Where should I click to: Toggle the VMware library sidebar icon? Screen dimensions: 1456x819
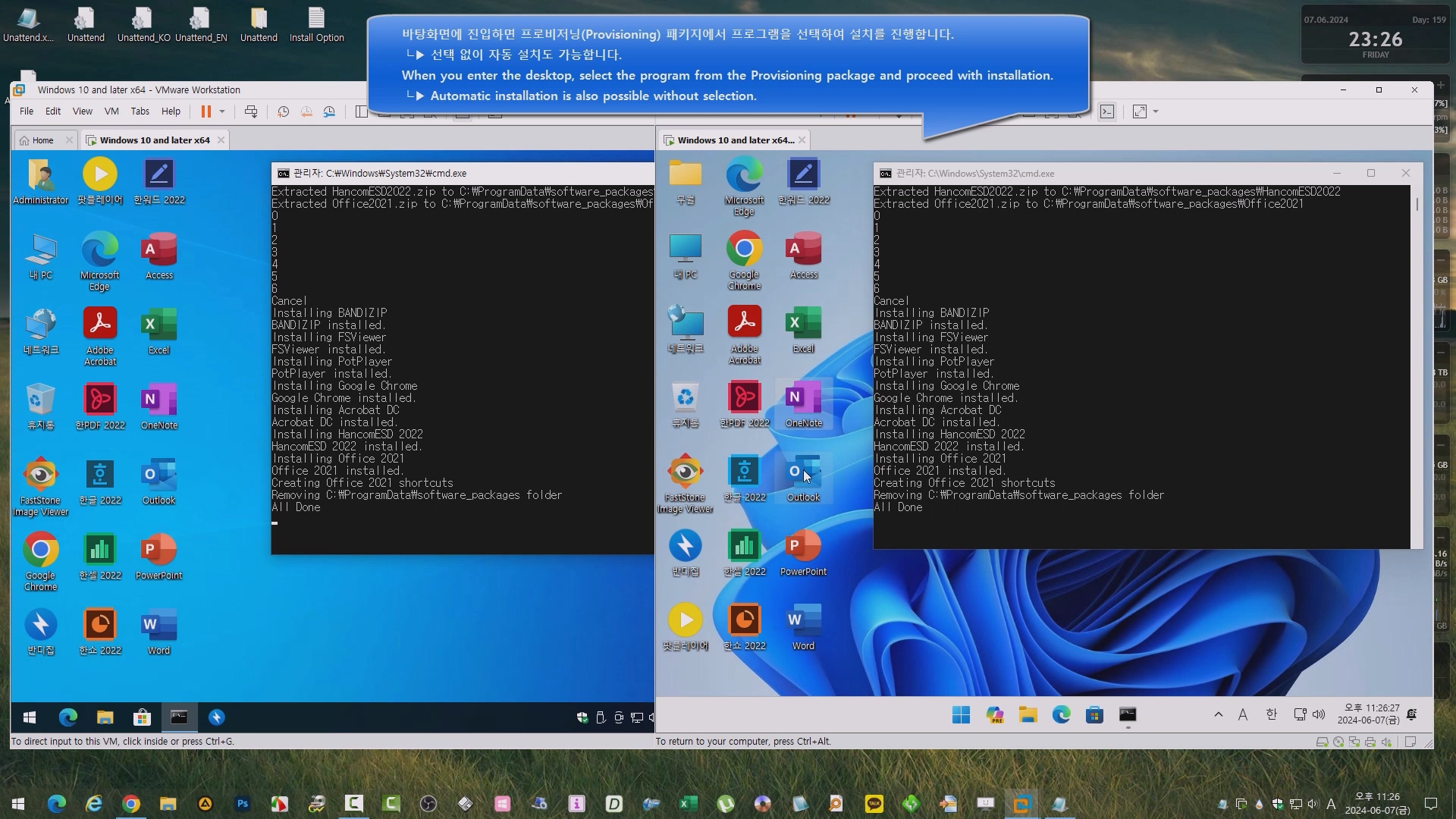tap(361, 111)
